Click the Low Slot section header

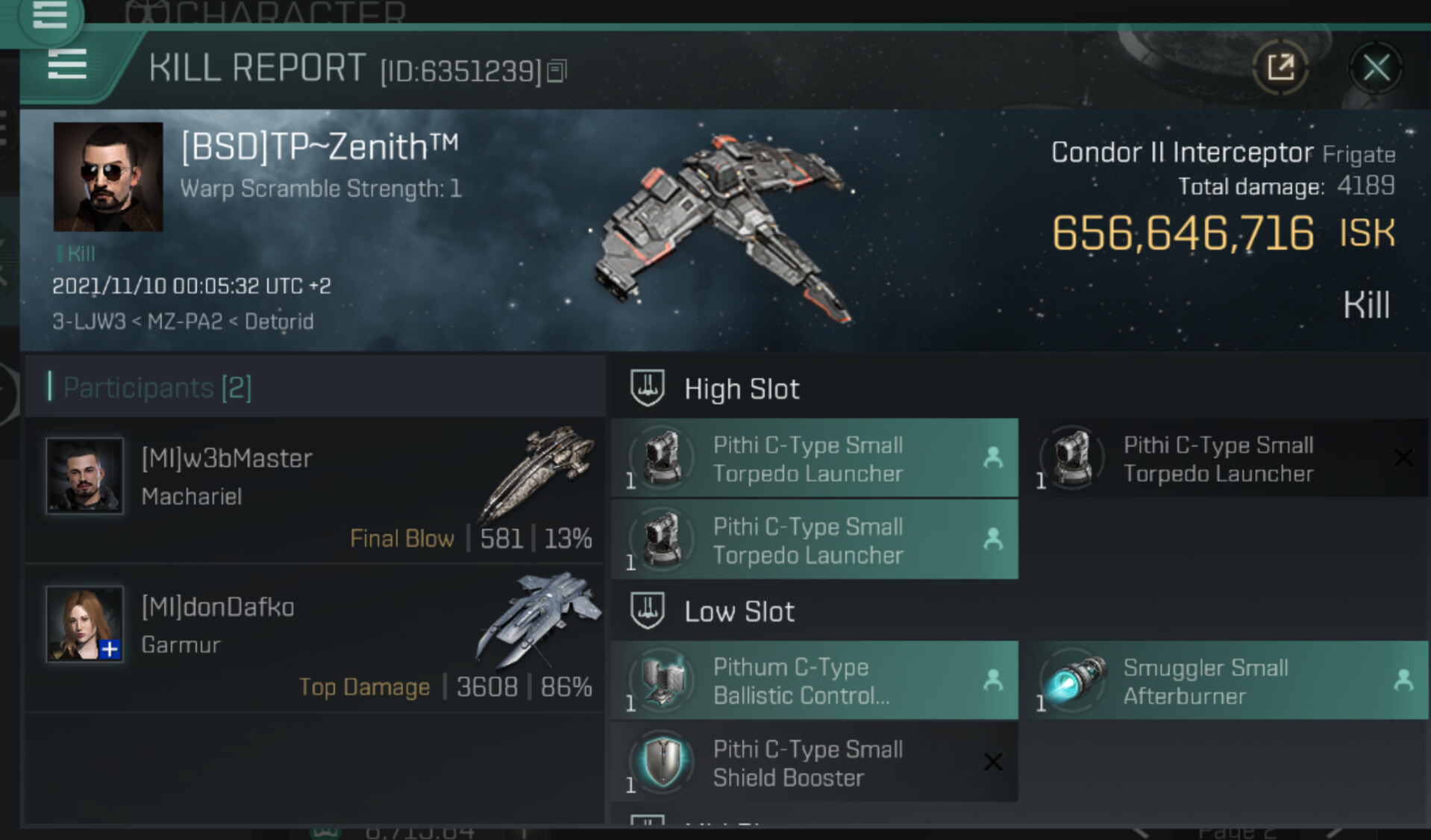coord(739,612)
